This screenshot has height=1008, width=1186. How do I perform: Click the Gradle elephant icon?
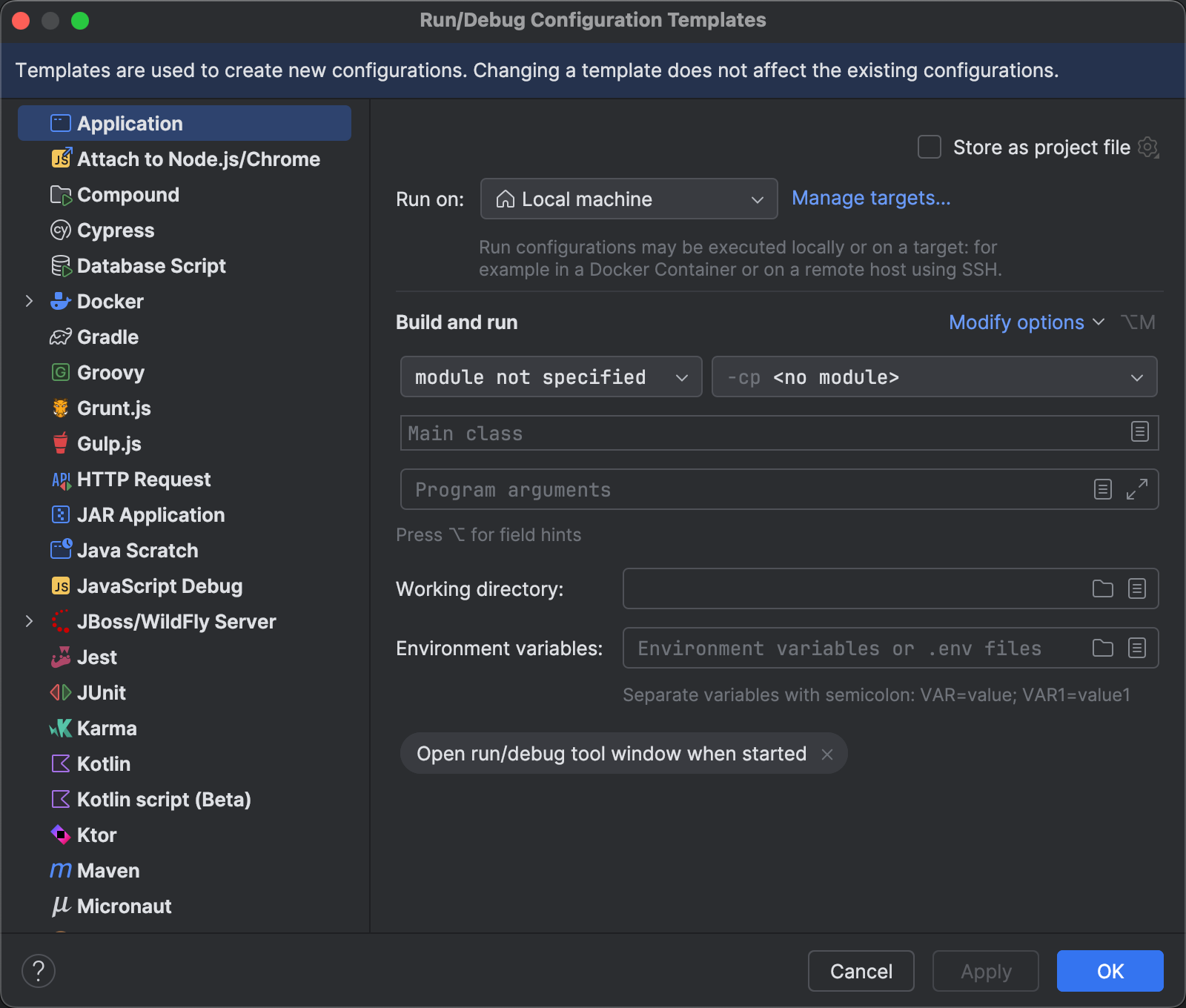(x=61, y=337)
